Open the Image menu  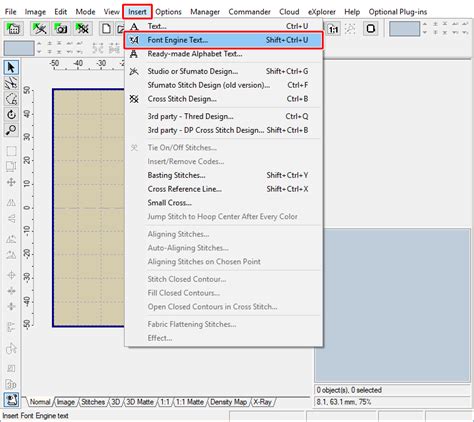(35, 12)
